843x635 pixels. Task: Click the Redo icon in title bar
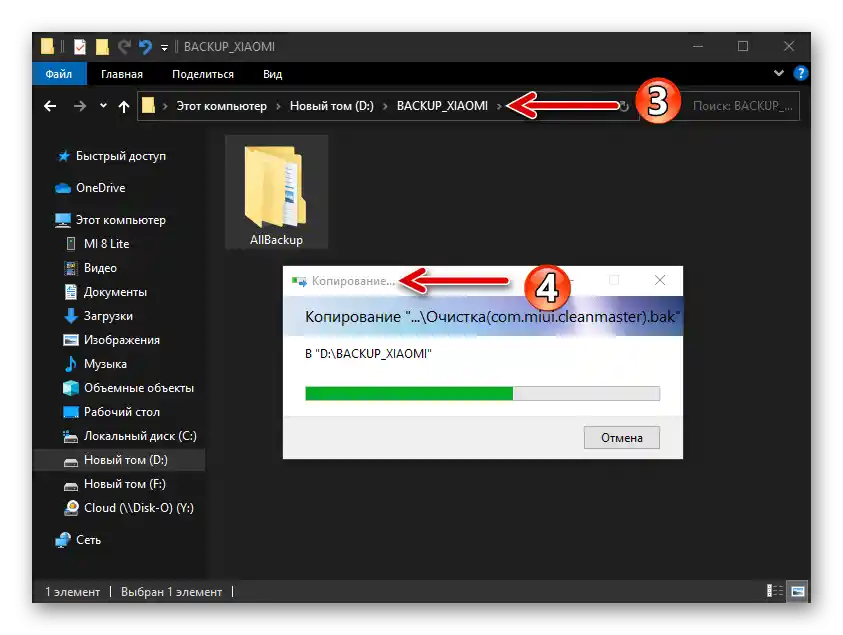pyautogui.click(x=124, y=47)
